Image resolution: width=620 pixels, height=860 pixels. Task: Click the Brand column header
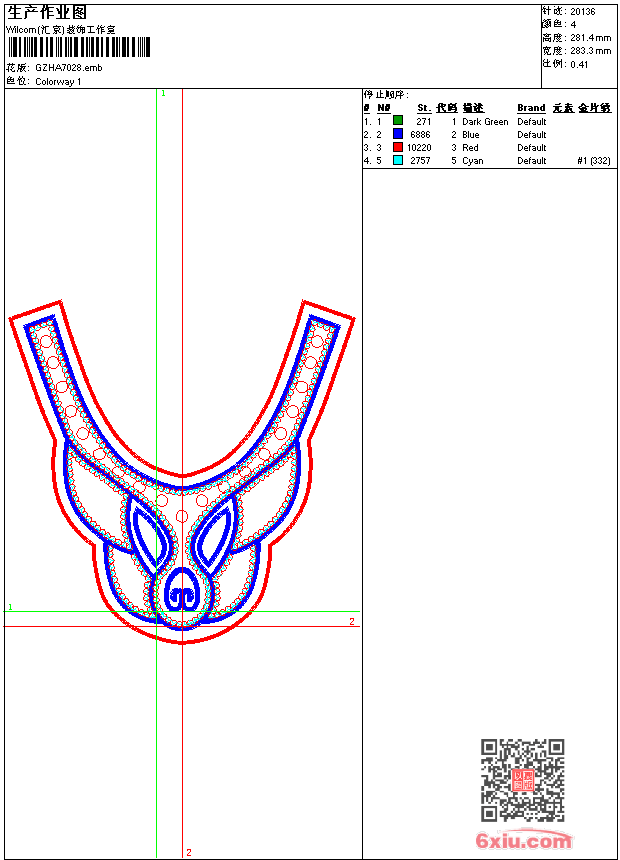click(531, 108)
